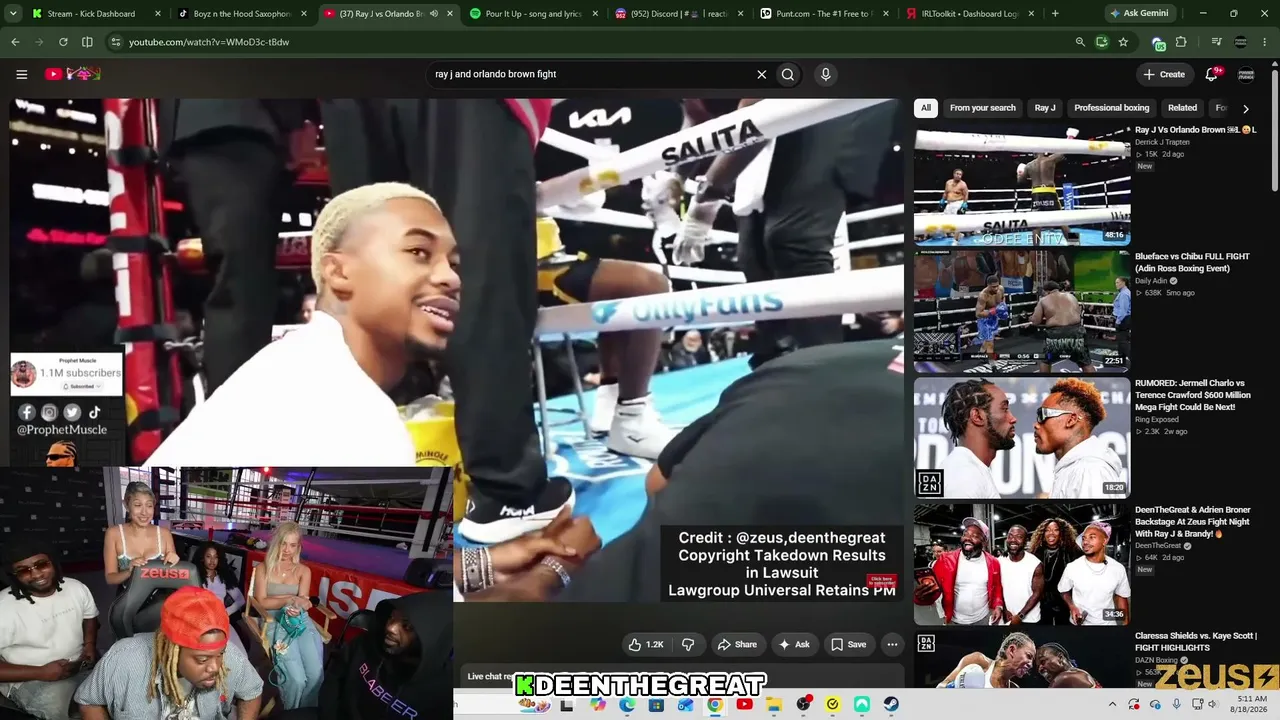This screenshot has height=720, width=1280.
Task: Mute the playing Ray J vs Orlando tab
Action: point(433,14)
